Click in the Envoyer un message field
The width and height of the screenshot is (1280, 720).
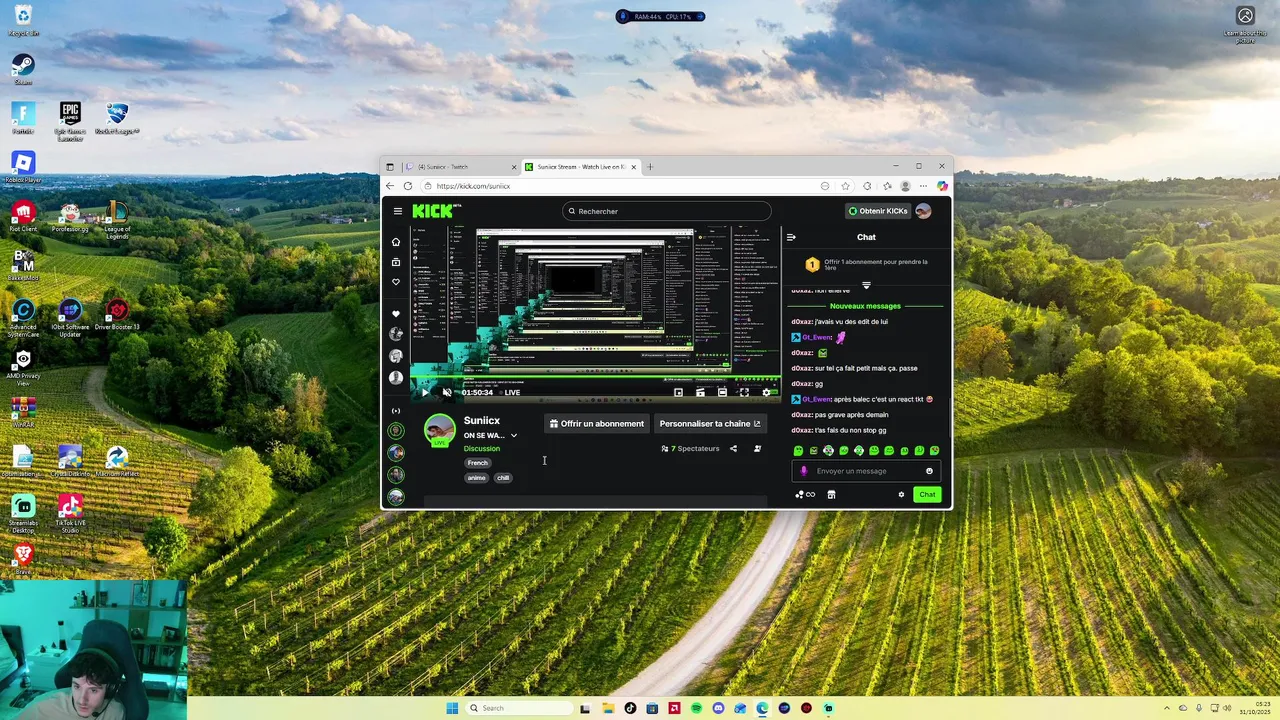(x=866, y=471)
